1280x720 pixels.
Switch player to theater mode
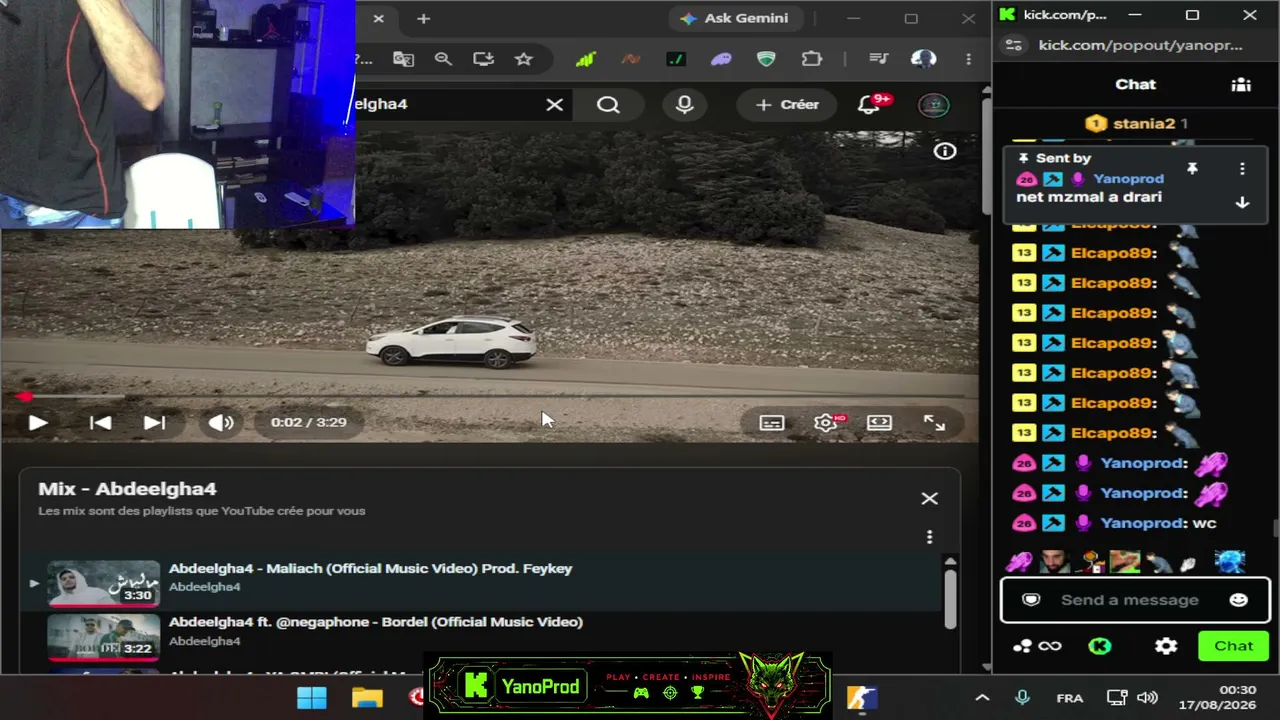tap(879, 423)
